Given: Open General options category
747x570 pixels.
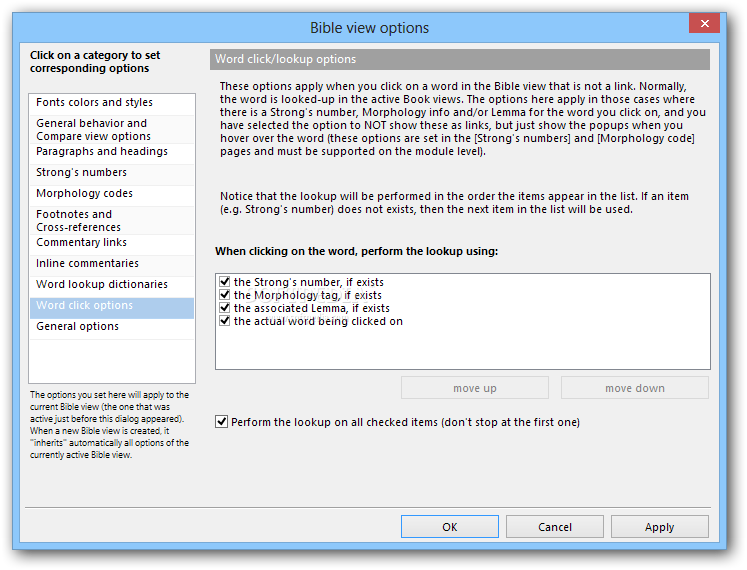Looking at the screenshot, I should [x=112, y=327].
